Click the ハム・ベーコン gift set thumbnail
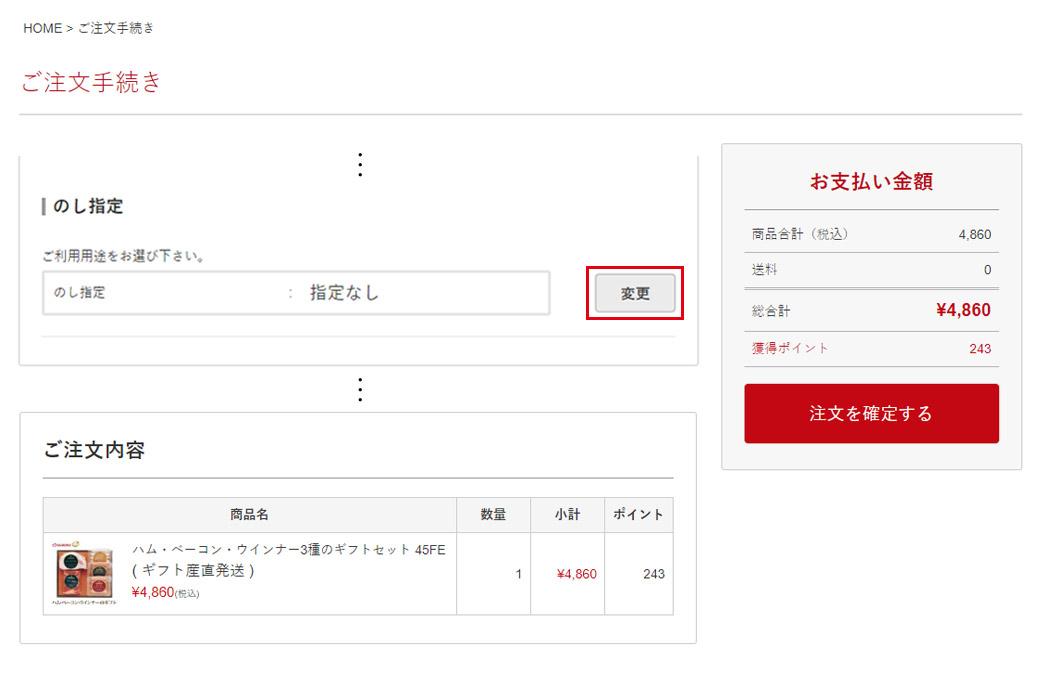The width and height of the screenshot is (1059, 680). (x=86, y=570)
